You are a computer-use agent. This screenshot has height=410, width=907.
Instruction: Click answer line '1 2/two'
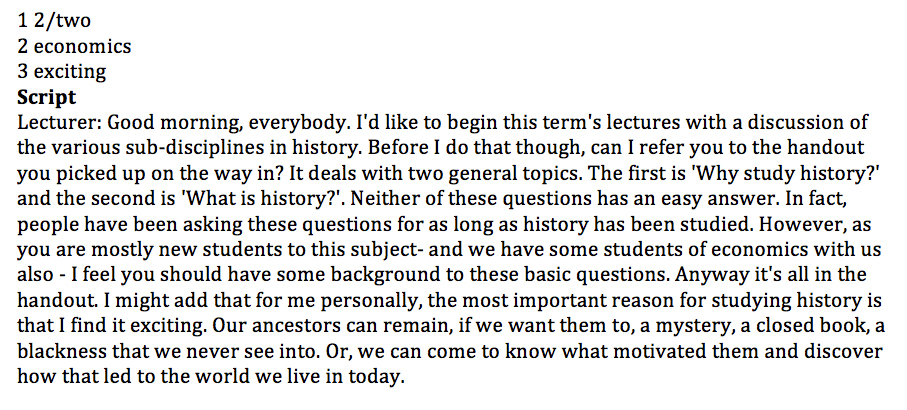click(x=54, y=21)
